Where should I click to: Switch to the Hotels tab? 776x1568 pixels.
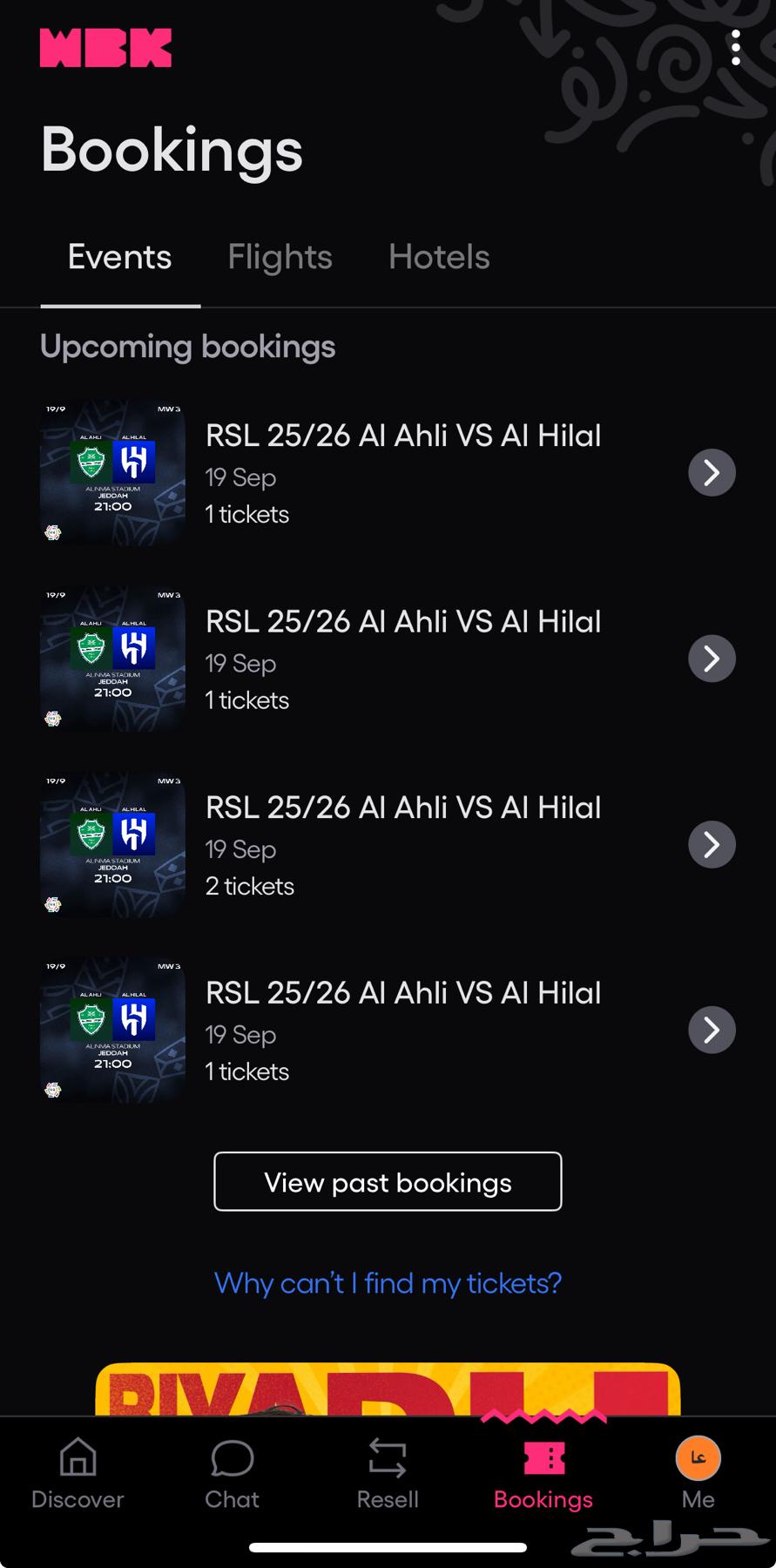(x=439, y=257)
